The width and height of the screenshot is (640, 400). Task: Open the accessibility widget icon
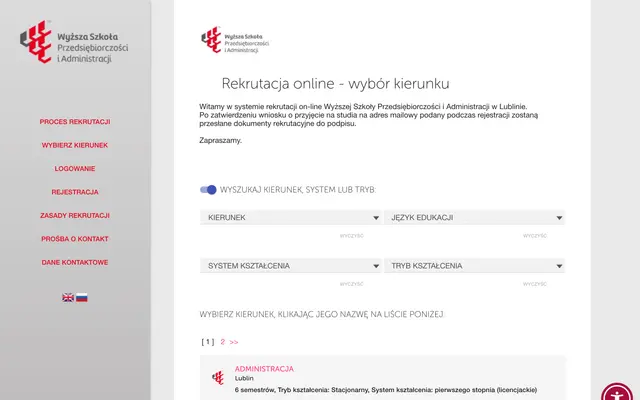click(617, 394)
